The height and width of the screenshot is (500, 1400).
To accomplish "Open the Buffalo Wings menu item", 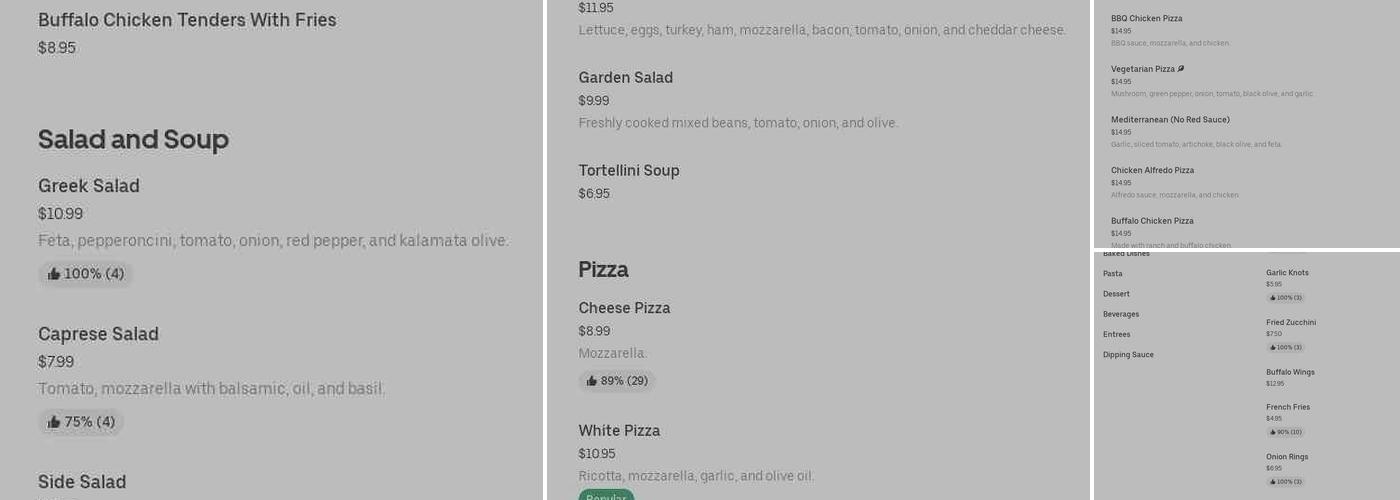I will click(x=1290, y=373).
